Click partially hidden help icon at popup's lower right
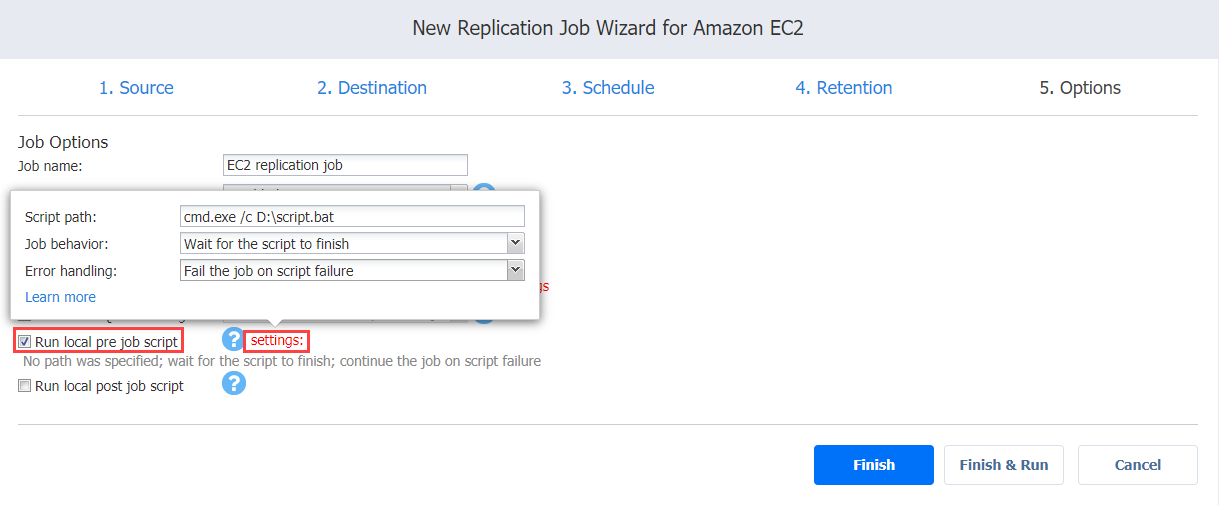This screenshot has width=1219, height=505. point(484,317)
